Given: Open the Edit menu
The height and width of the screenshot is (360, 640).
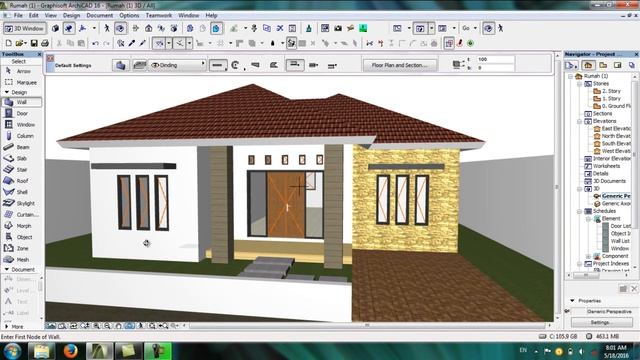Looking at the screenshot, I should coord(33,16).
